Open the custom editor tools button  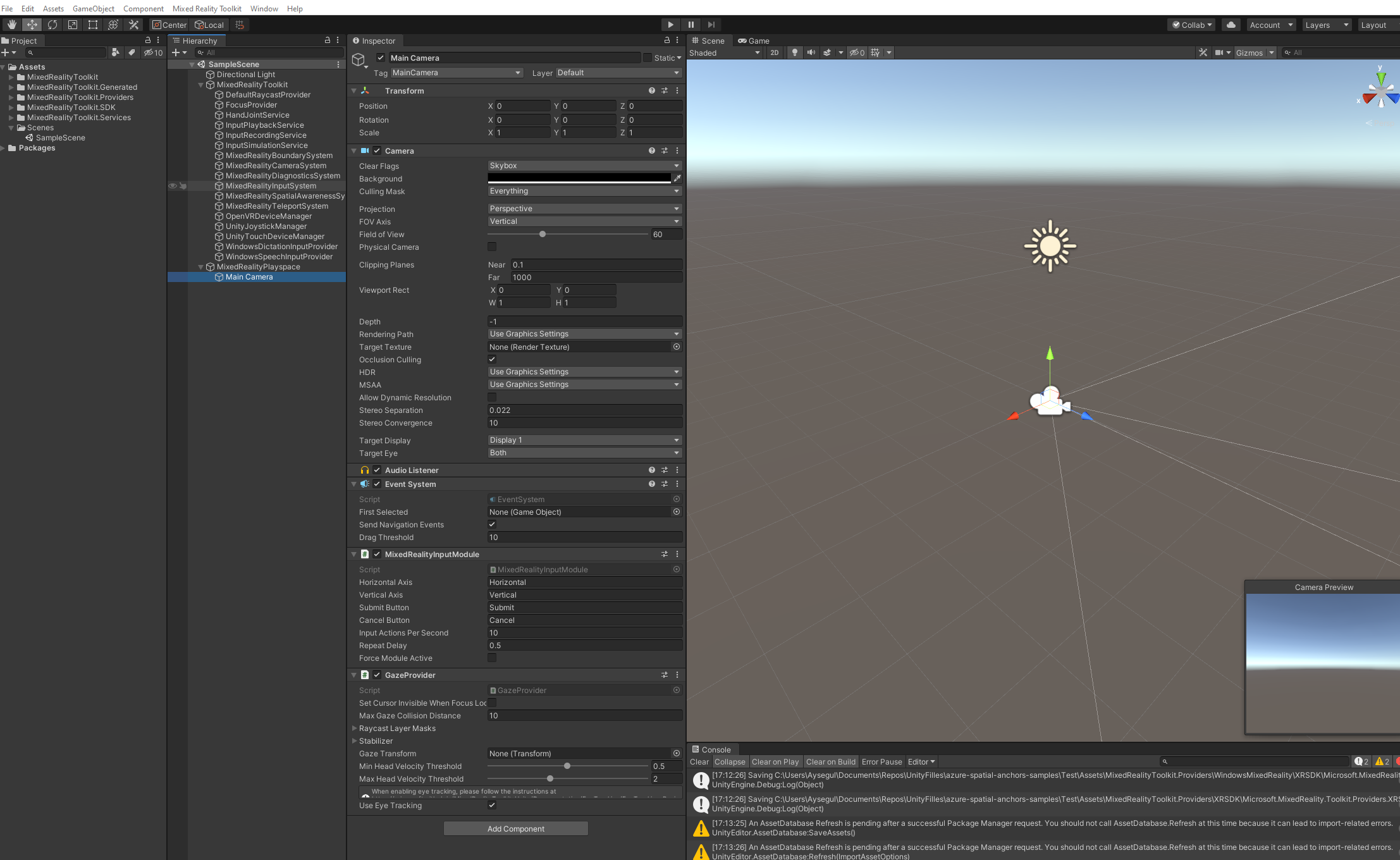pos(133,25)
